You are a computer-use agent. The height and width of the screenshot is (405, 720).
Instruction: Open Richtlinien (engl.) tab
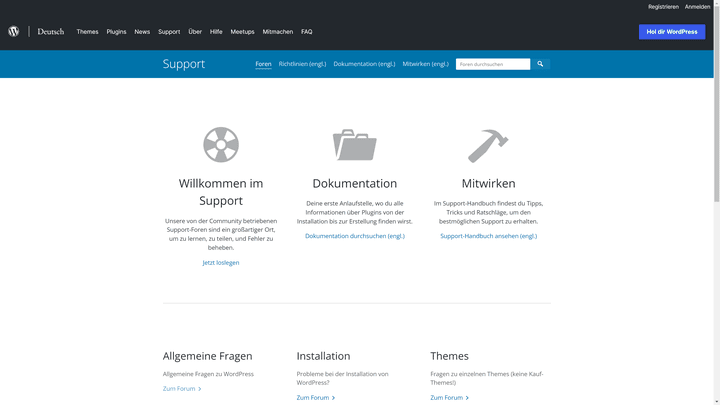click(x=302, y=64)
